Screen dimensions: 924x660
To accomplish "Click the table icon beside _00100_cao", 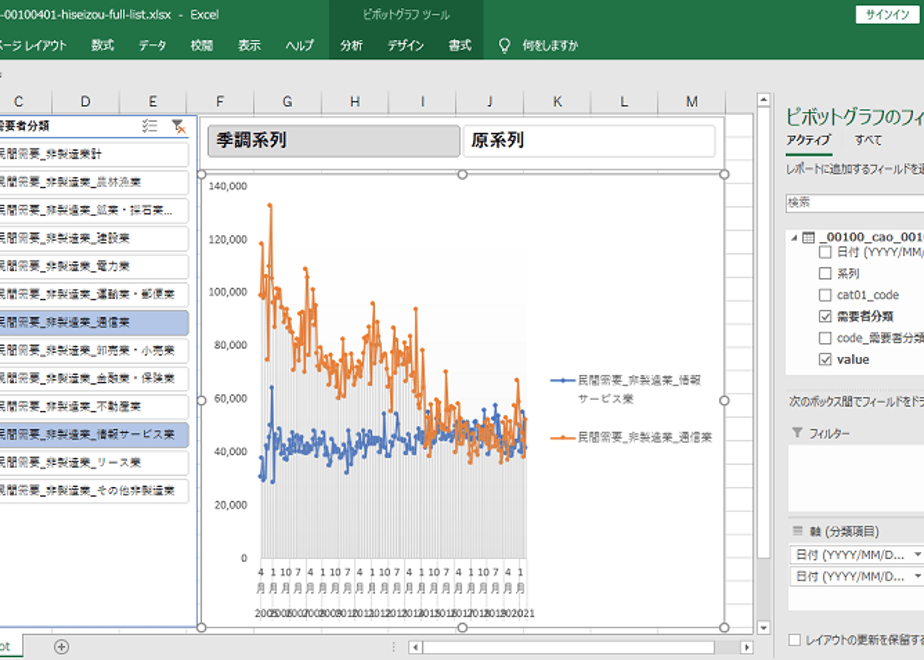I will (x=808, y=237).
